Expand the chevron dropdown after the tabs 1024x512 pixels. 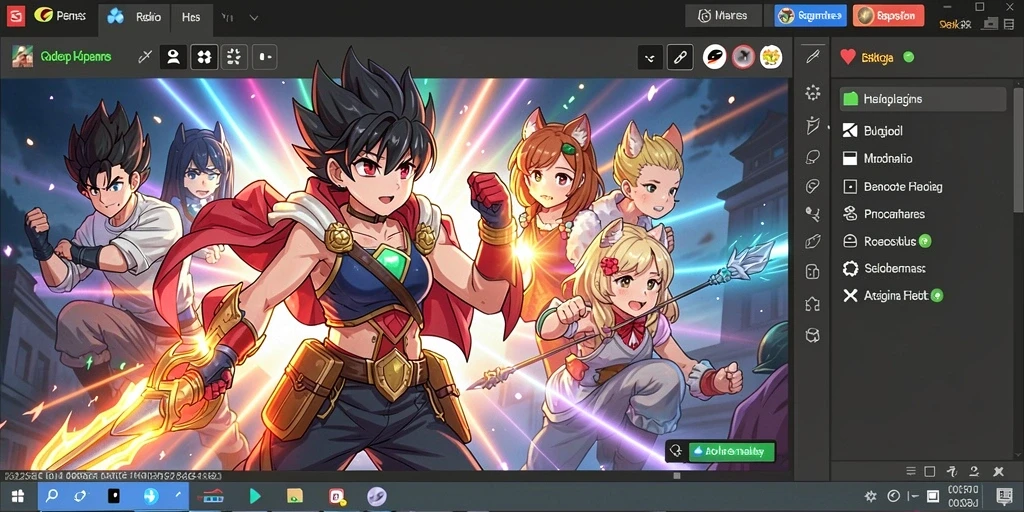(x=254, y=18)
